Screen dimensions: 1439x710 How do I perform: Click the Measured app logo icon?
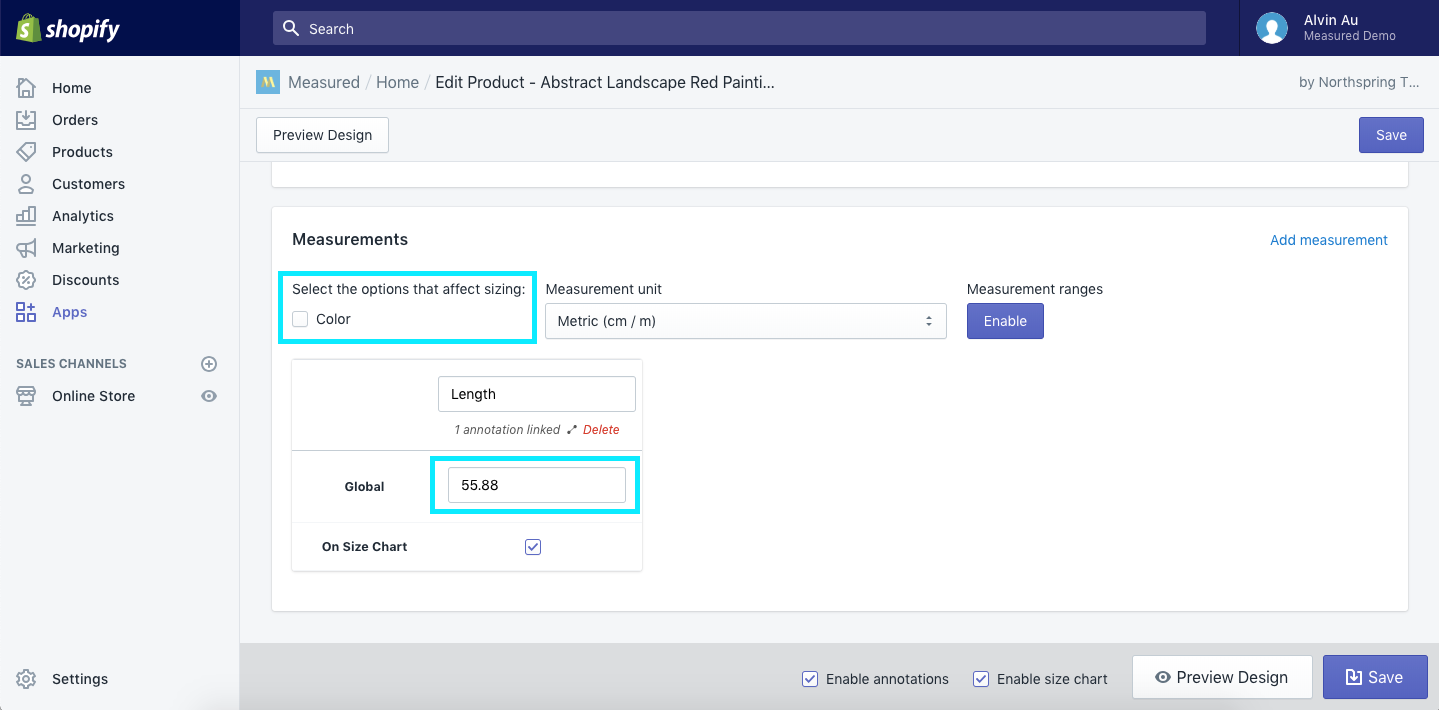coord(268,82)
